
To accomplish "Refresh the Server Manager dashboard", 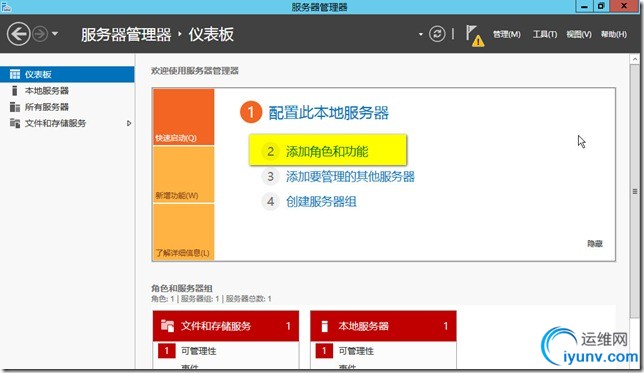I will (437, 34).
